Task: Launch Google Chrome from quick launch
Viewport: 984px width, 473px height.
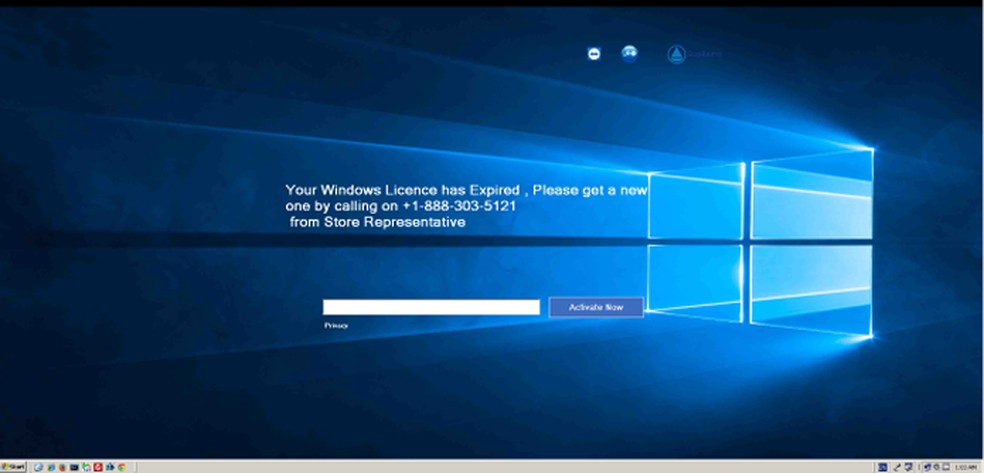Action: pyautogui.click(x=122, y=467)
